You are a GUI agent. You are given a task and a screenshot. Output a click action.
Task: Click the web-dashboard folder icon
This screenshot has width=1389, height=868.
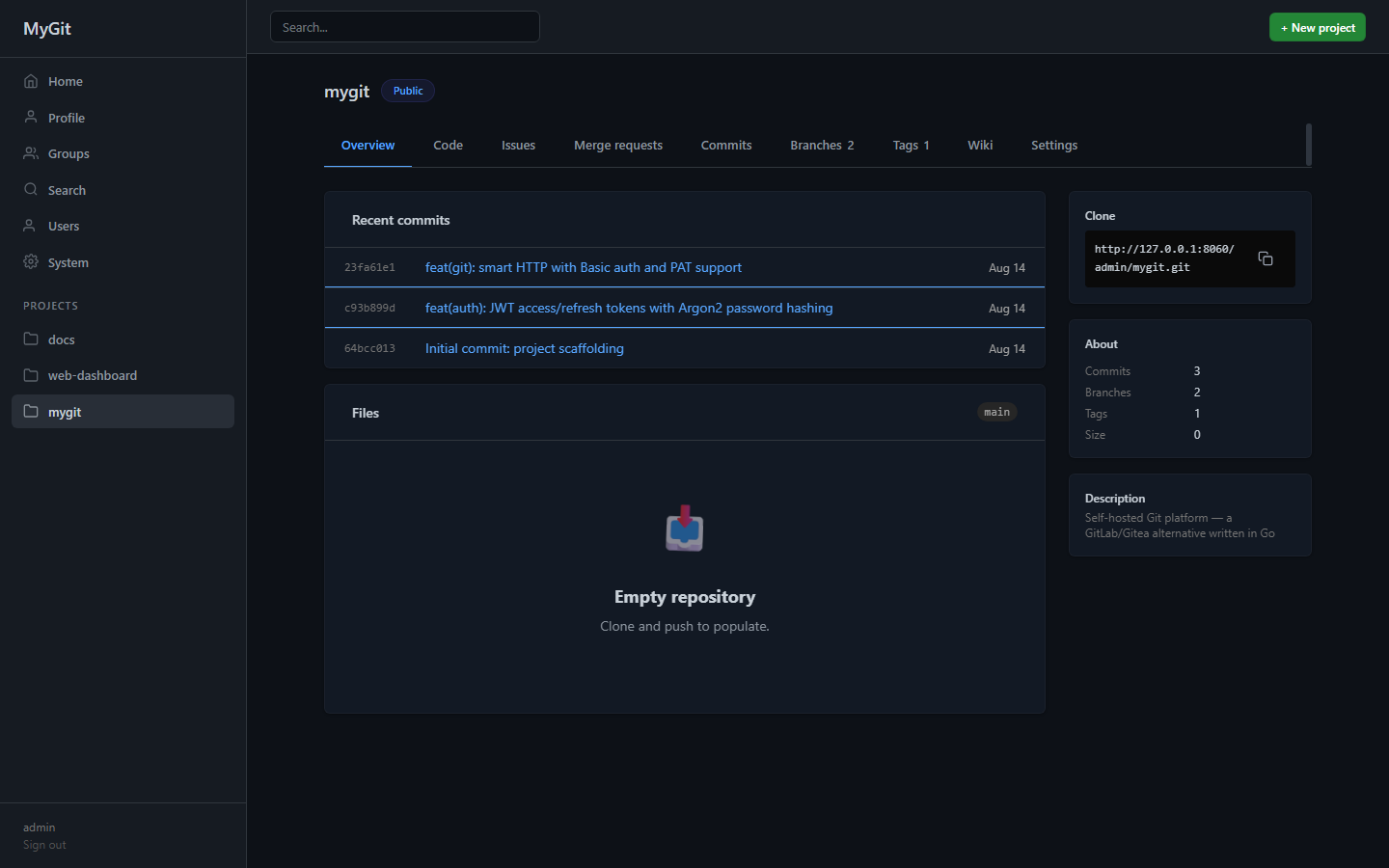click(x=31, y=375)
